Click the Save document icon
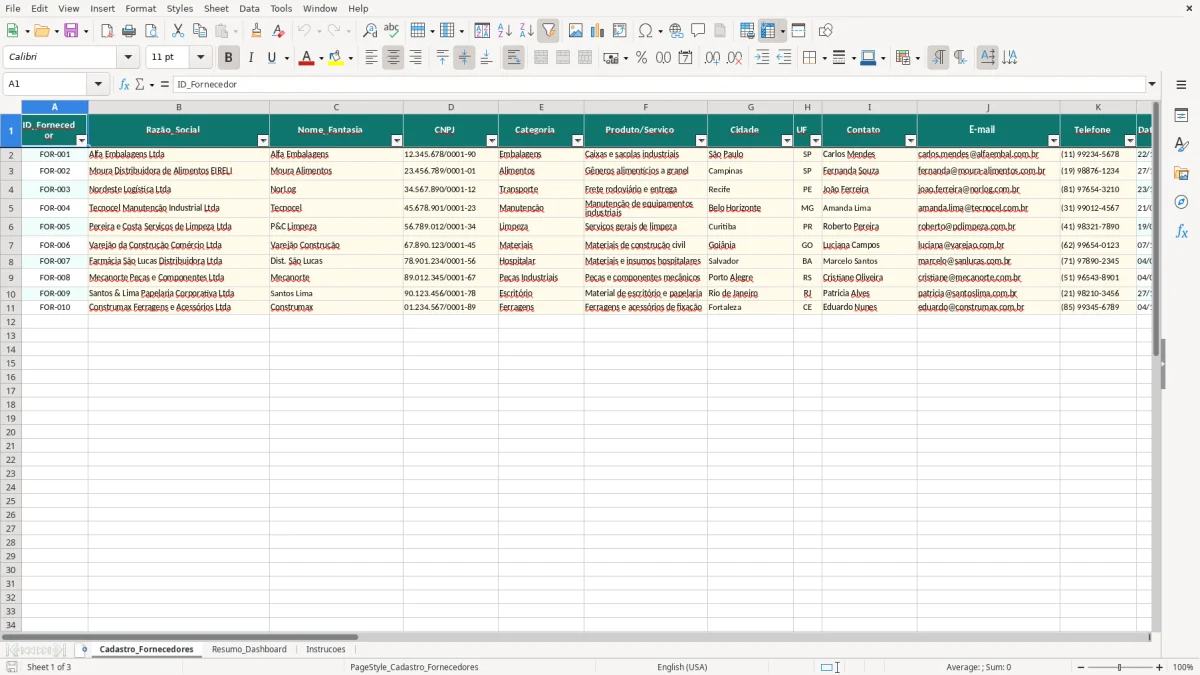Screen dimensions: 1200x675 point(71,31)
